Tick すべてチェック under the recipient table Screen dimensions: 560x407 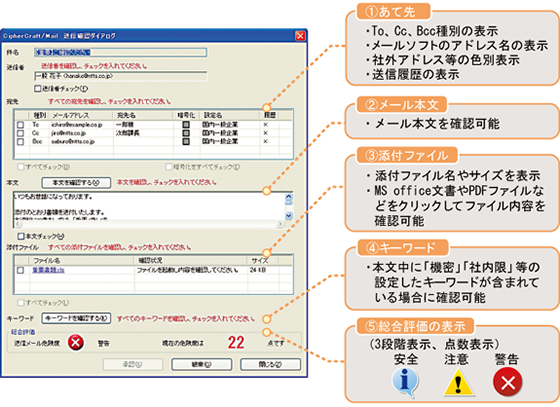click(x=21, y=167)
